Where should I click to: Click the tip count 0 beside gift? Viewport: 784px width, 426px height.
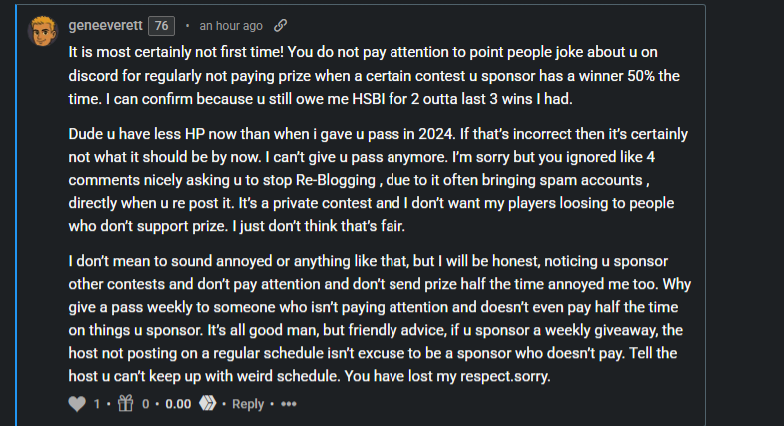click(x=145, y=404)
